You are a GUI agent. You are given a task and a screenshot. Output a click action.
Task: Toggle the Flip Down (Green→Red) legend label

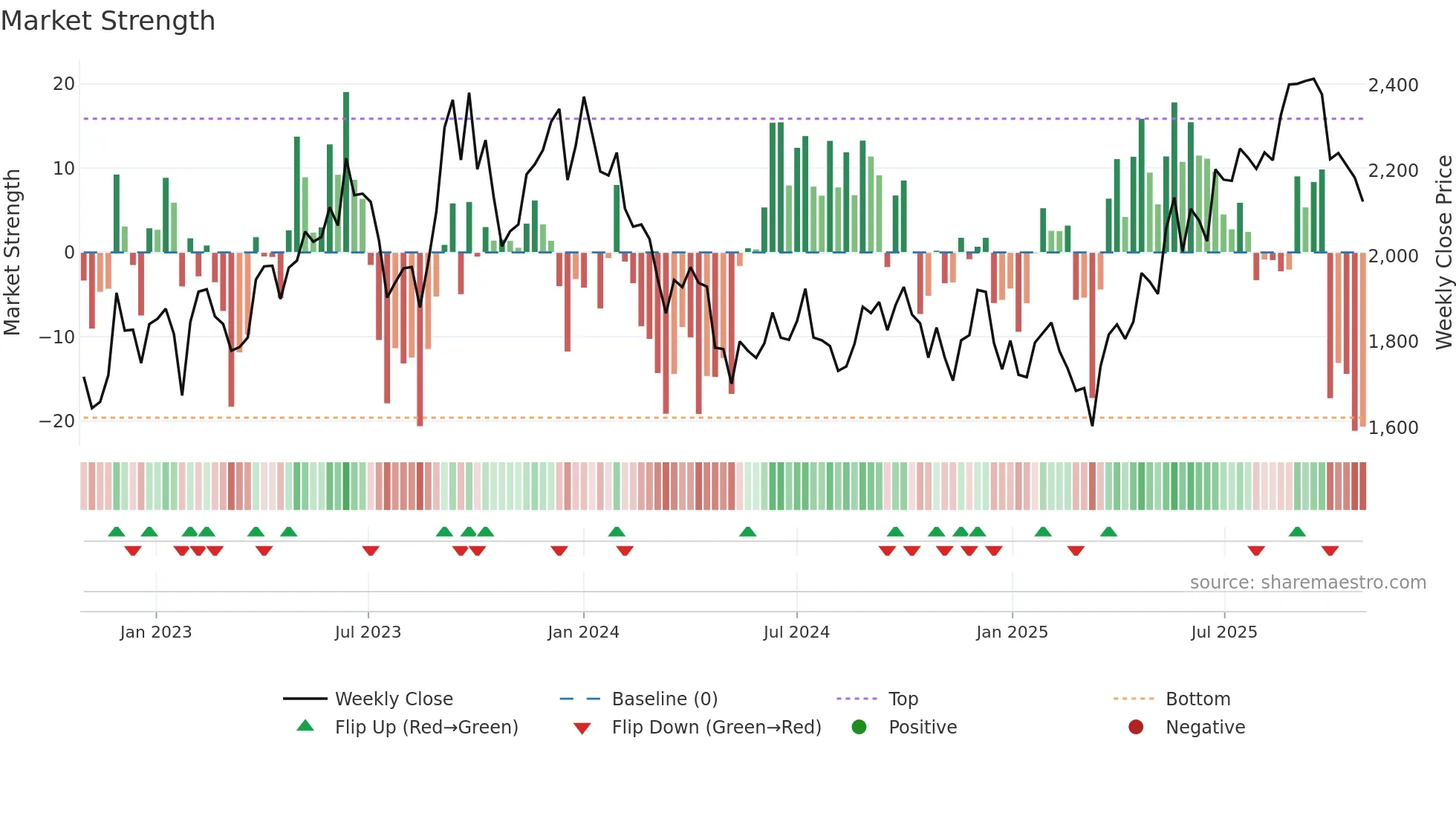pos(716,727)
